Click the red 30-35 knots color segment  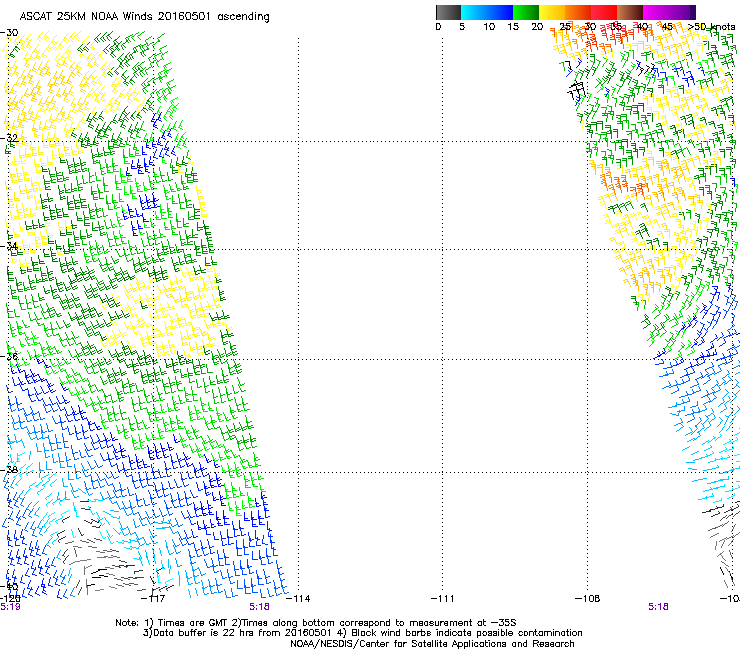click(604, 12)
